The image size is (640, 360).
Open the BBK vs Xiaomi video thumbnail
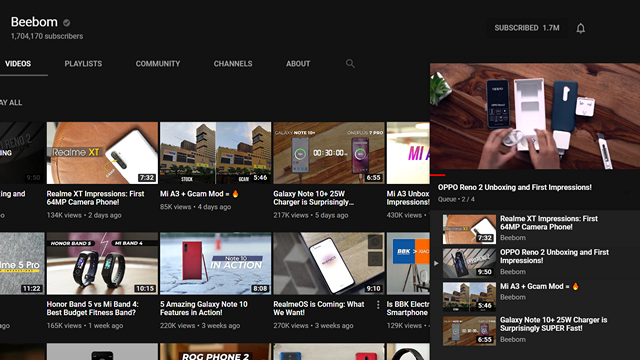408,263
